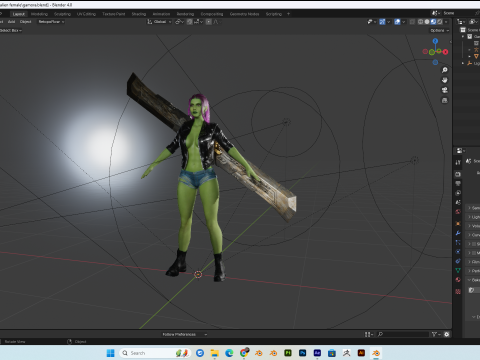Open the Windows Start menu

pos(110,353)
